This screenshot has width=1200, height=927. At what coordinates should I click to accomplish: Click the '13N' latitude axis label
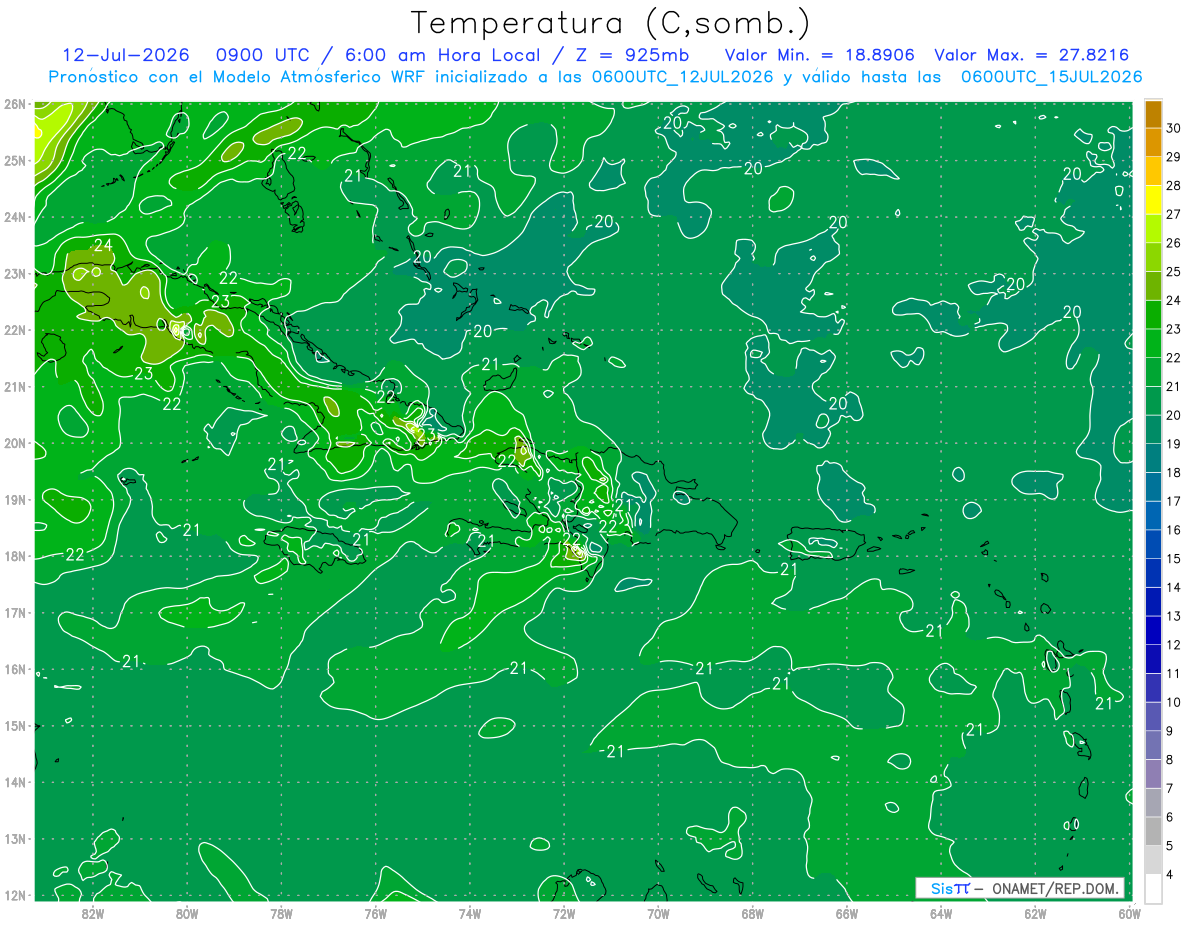(14, 839)
